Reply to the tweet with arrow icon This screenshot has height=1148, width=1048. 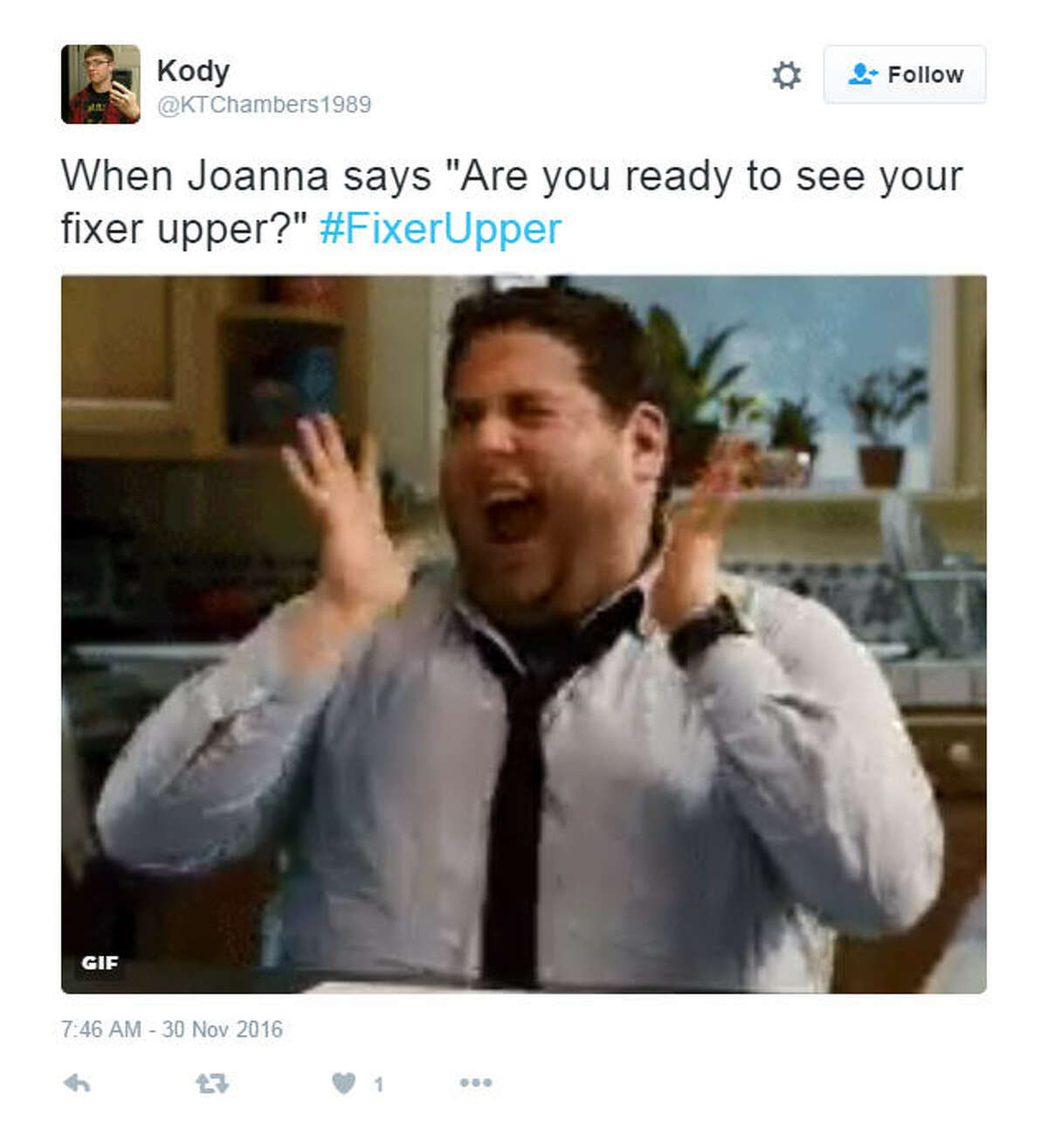[x=77, y=1083]
